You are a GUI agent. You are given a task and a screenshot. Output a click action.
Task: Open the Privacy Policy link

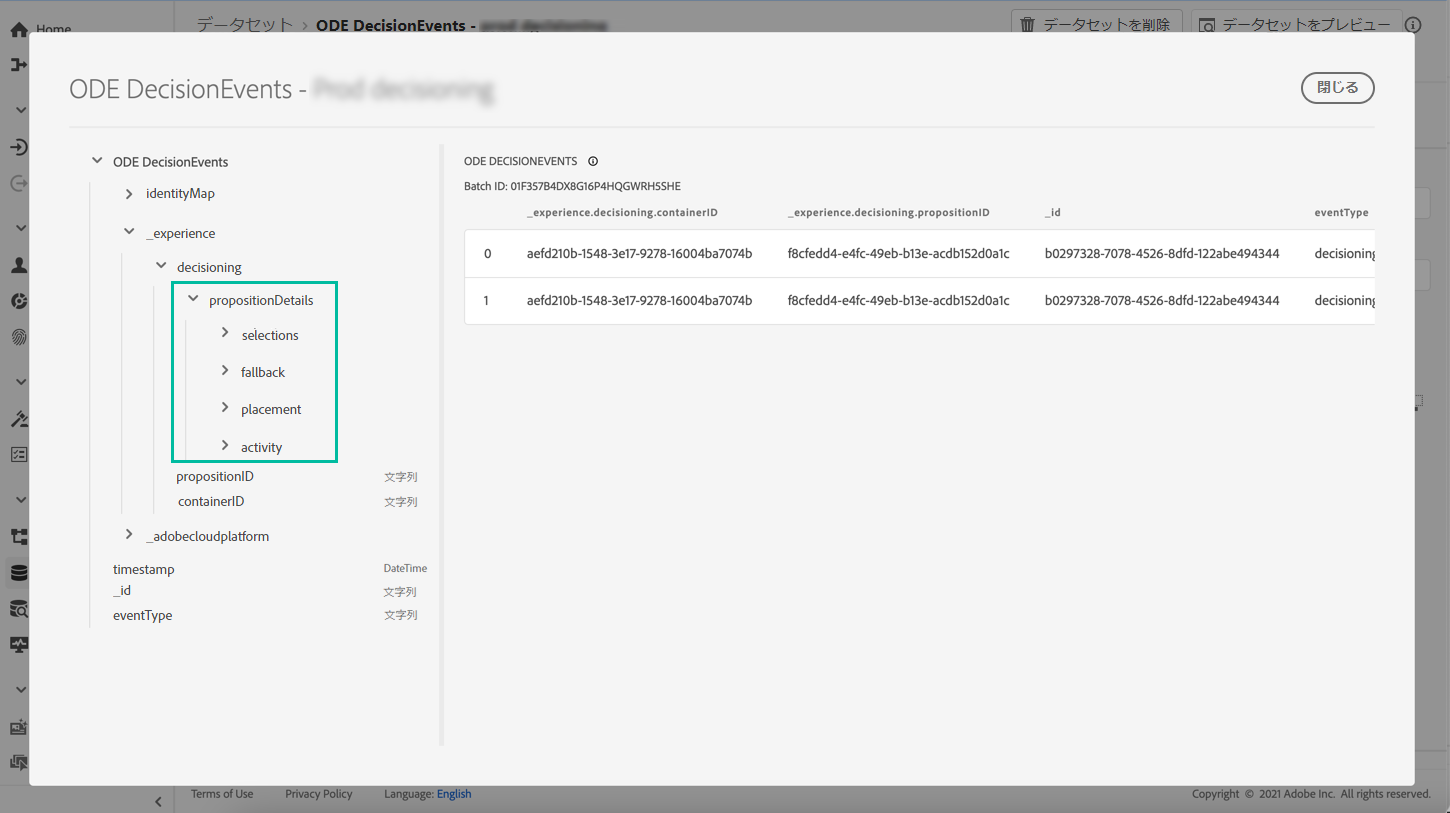319,794
